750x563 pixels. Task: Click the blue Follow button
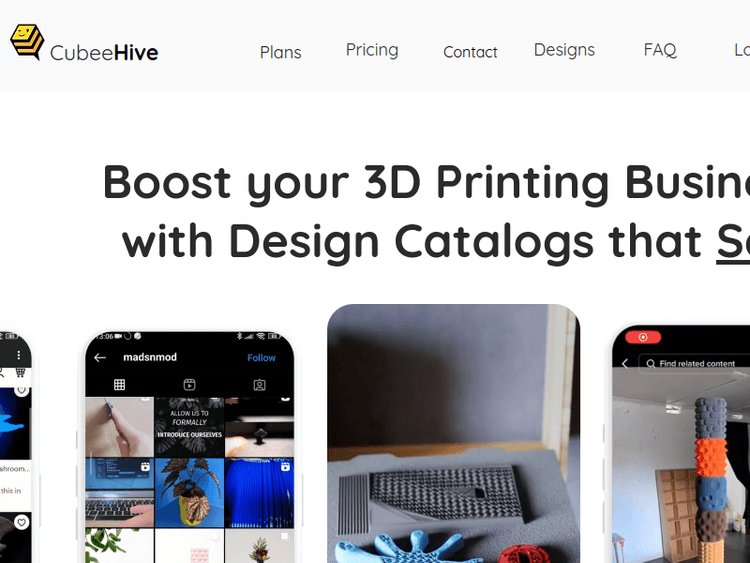tap(261, 358)
